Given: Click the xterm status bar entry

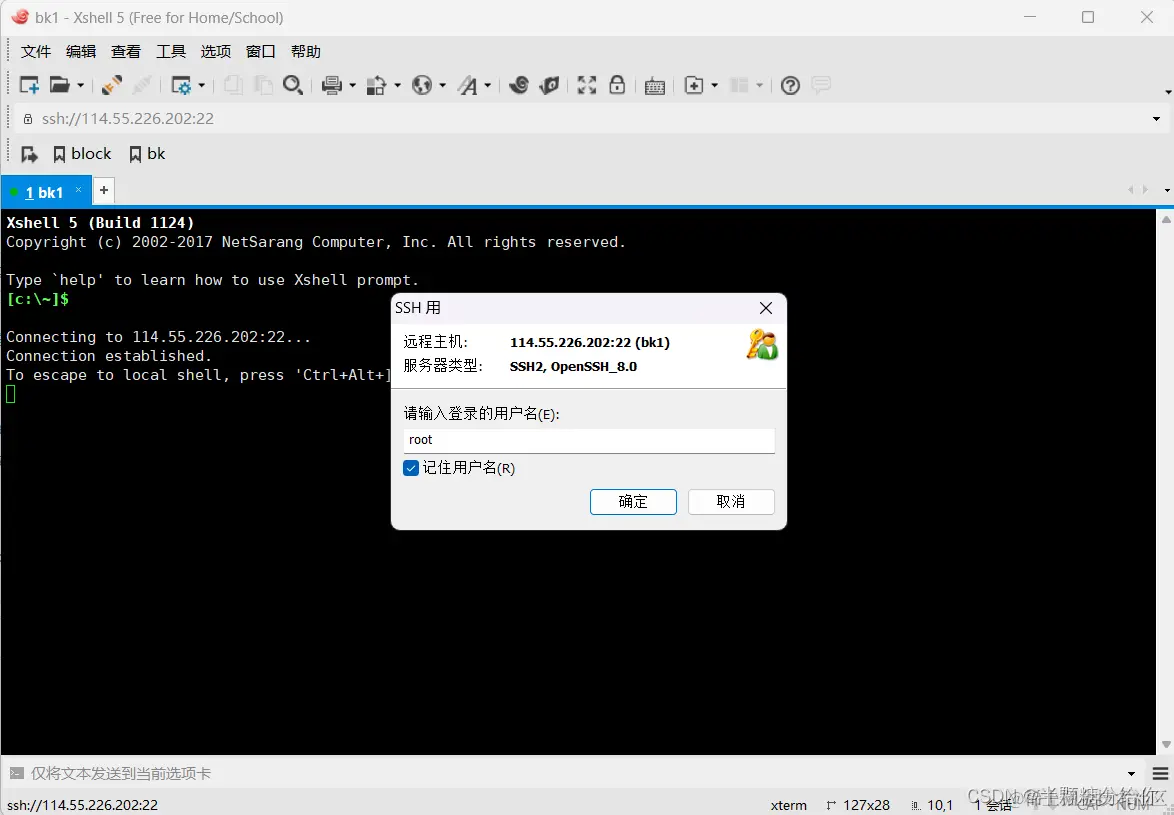Looking at the screenshot, I should (x=788, y=805).
